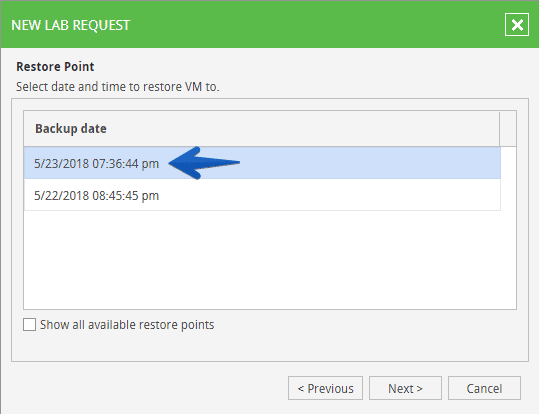Close the New Lab Request dialog
The width and height of the screenshot is (539, 414).
517,25
